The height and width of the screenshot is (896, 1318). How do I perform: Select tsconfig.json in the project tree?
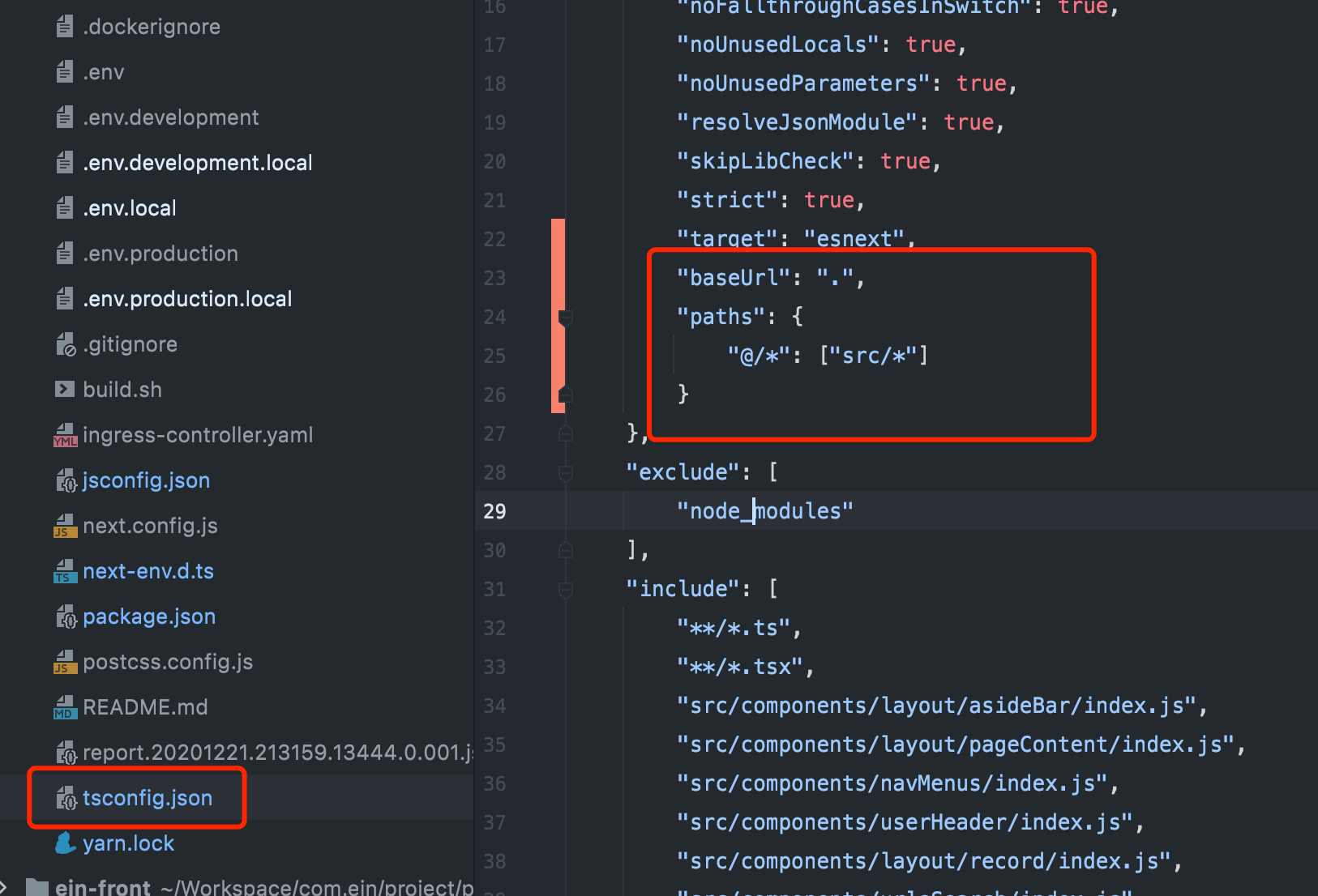point(147,797)
